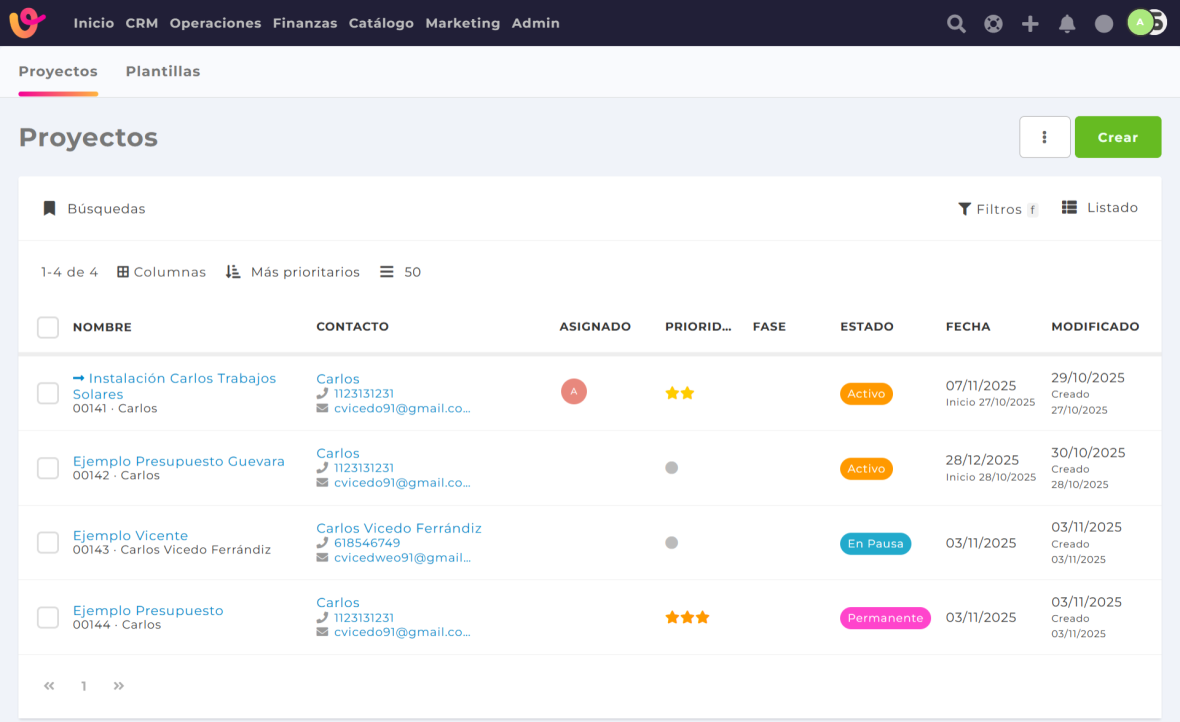Screen dimensions: 1180x722
Task: Click the green Crear button
Action: click(1117, 137)
